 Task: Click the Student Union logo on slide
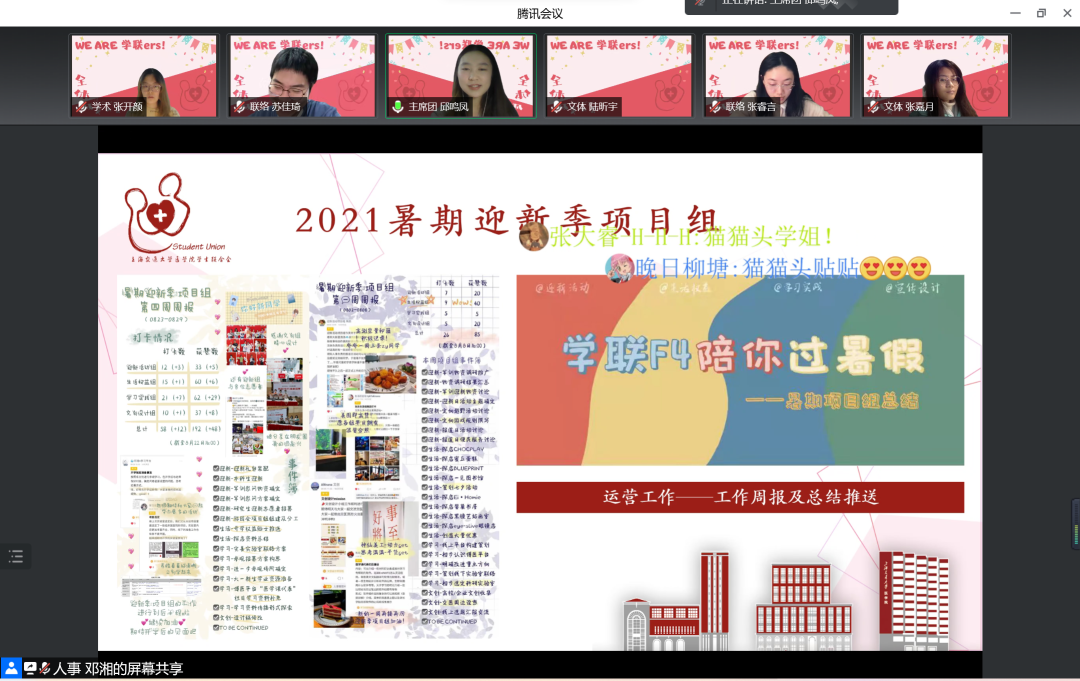[x=177, y=218]
